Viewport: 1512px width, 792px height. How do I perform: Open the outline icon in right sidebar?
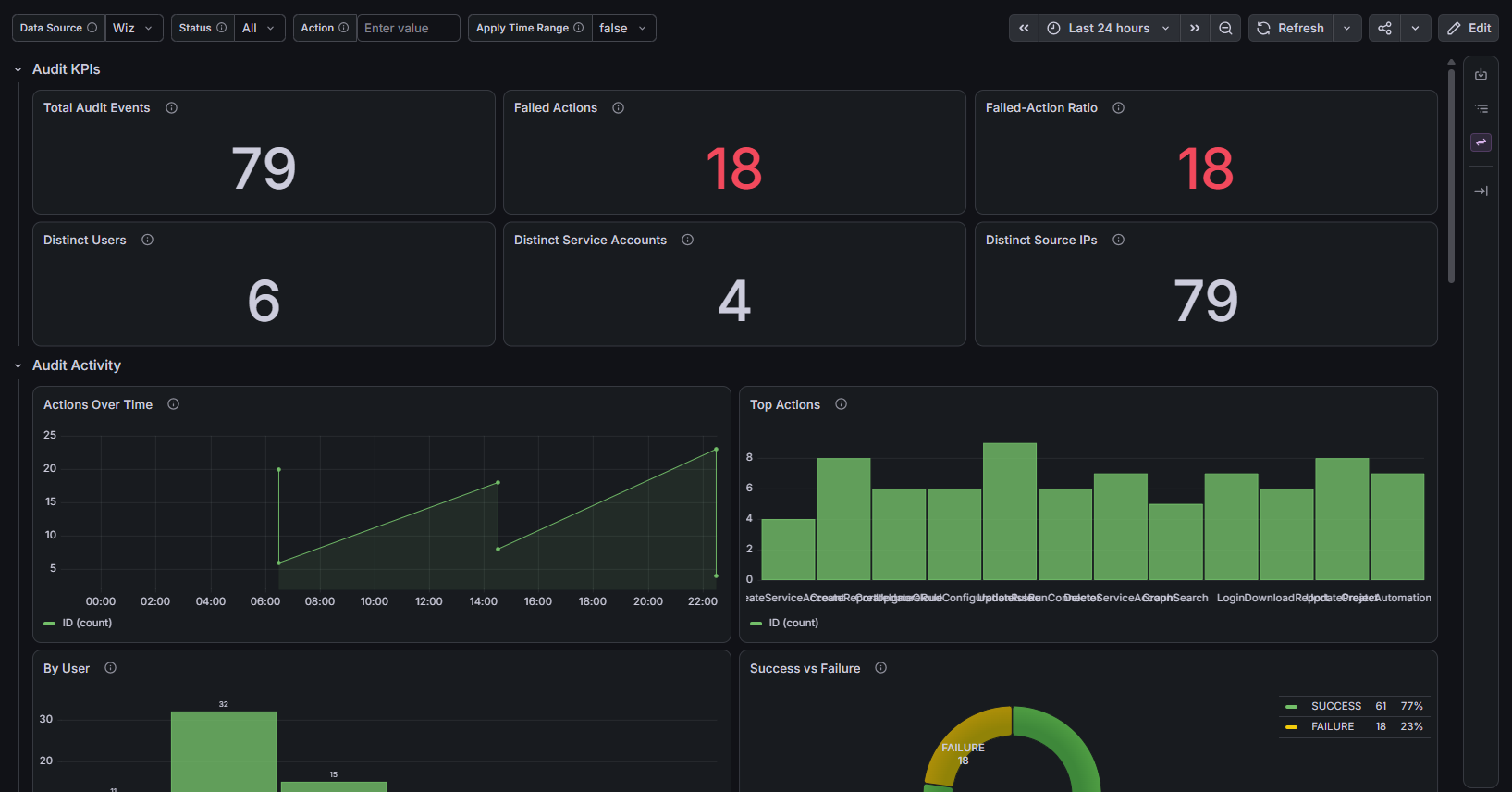click(x=1481, y=108)
